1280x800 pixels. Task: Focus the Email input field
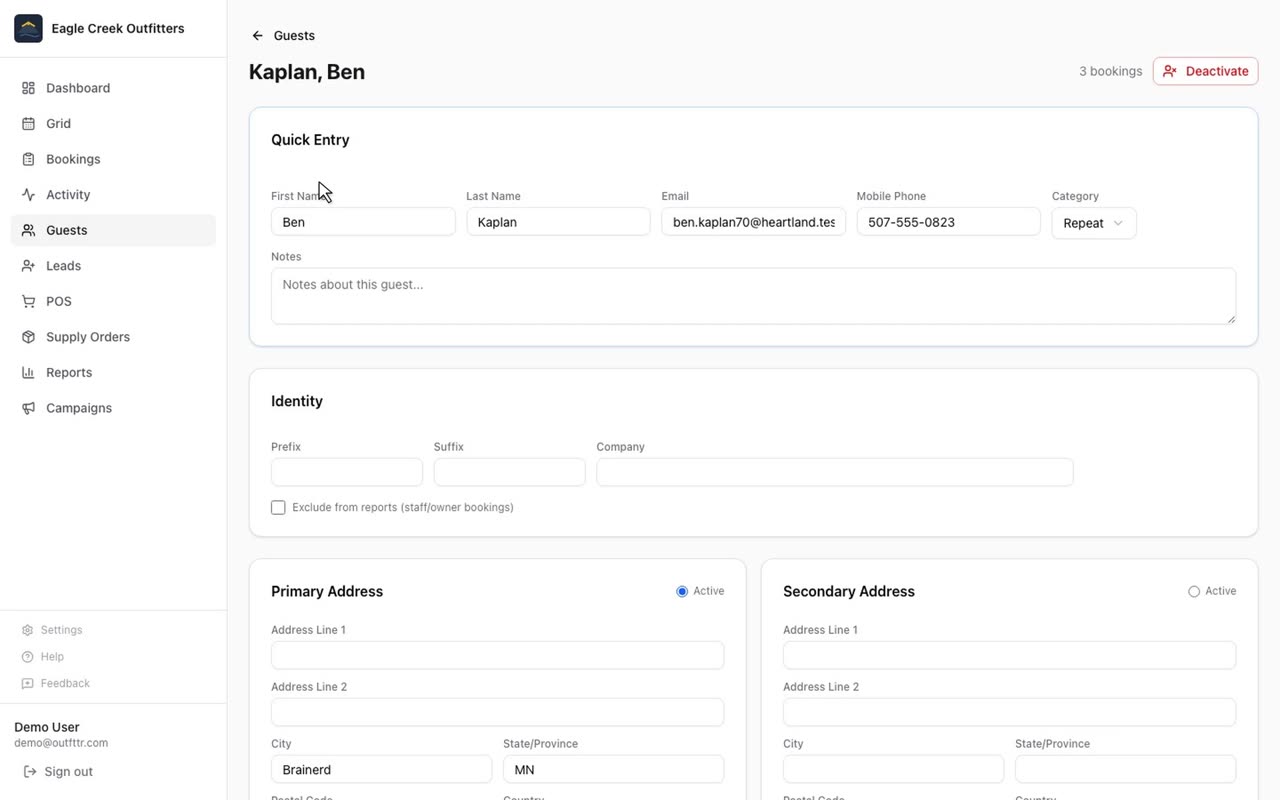click(x=753, y=222)
